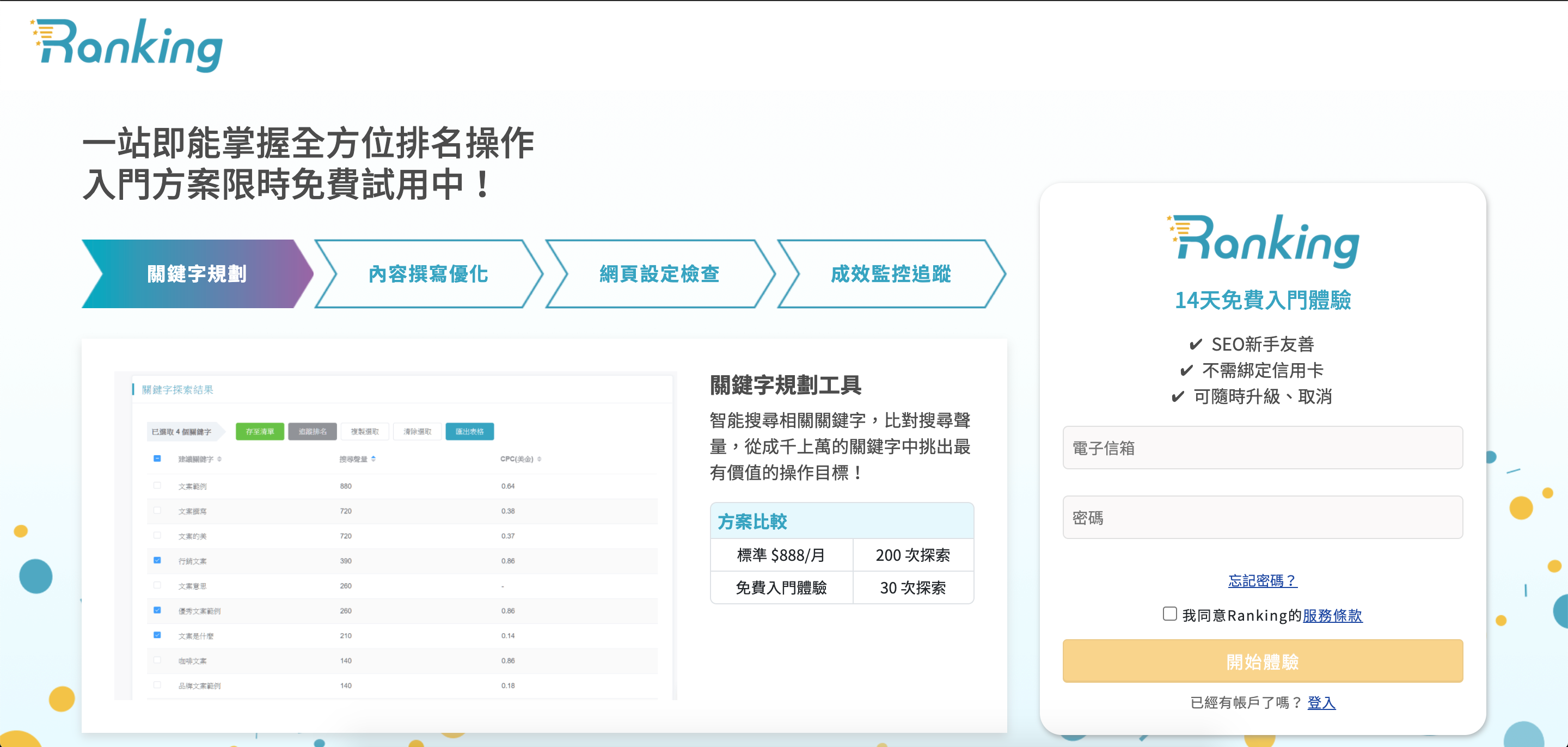Click the sort arrows next to 建議關鍵字 column

click(219, 459)
